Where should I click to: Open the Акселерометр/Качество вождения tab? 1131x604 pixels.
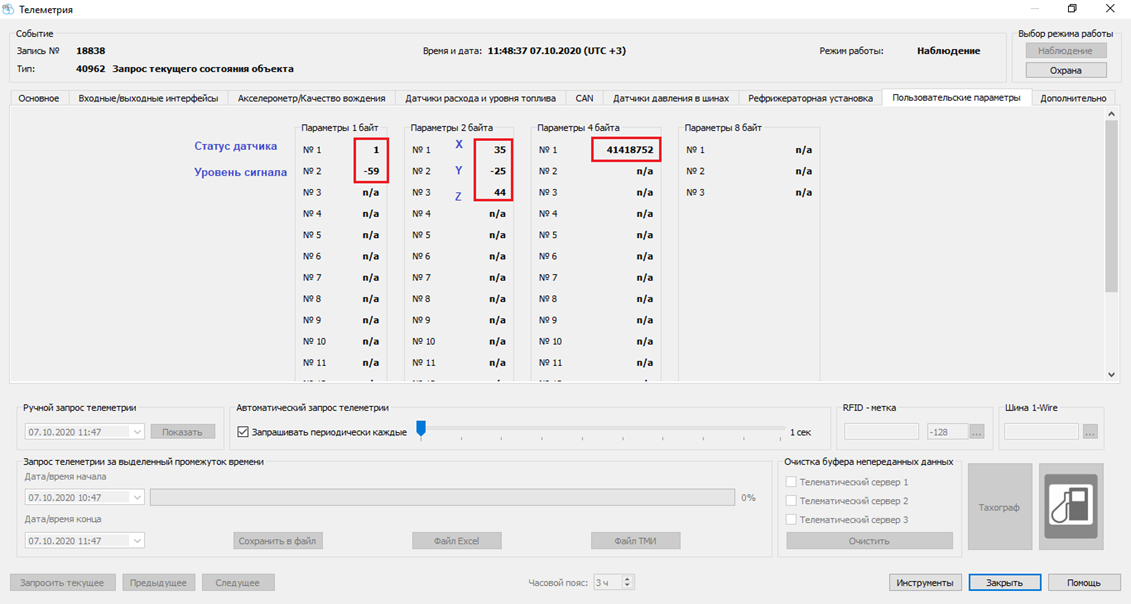(x=311, y=98)
